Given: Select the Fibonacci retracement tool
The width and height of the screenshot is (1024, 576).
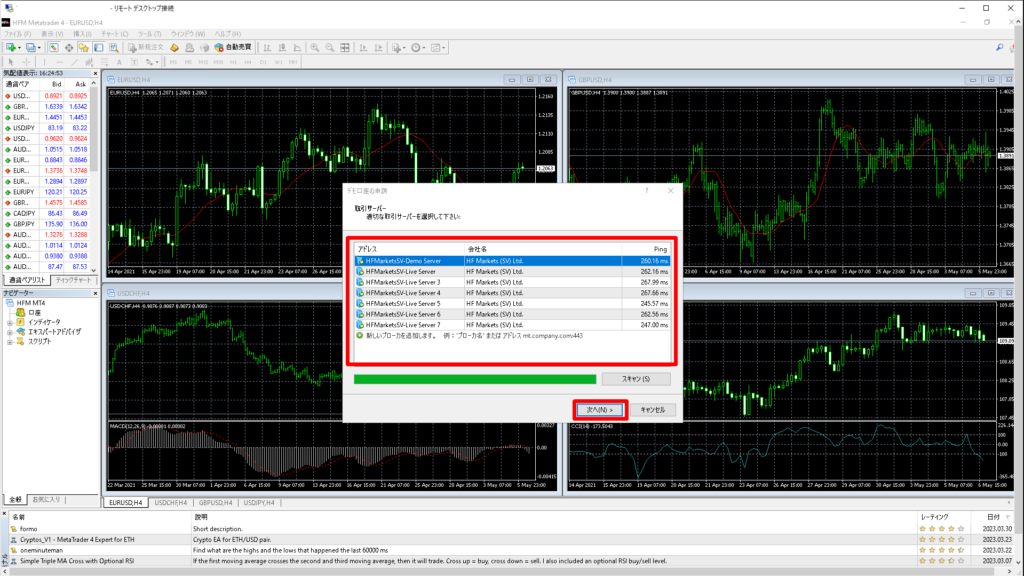Looking at the screenshot, I should [104, 62].
